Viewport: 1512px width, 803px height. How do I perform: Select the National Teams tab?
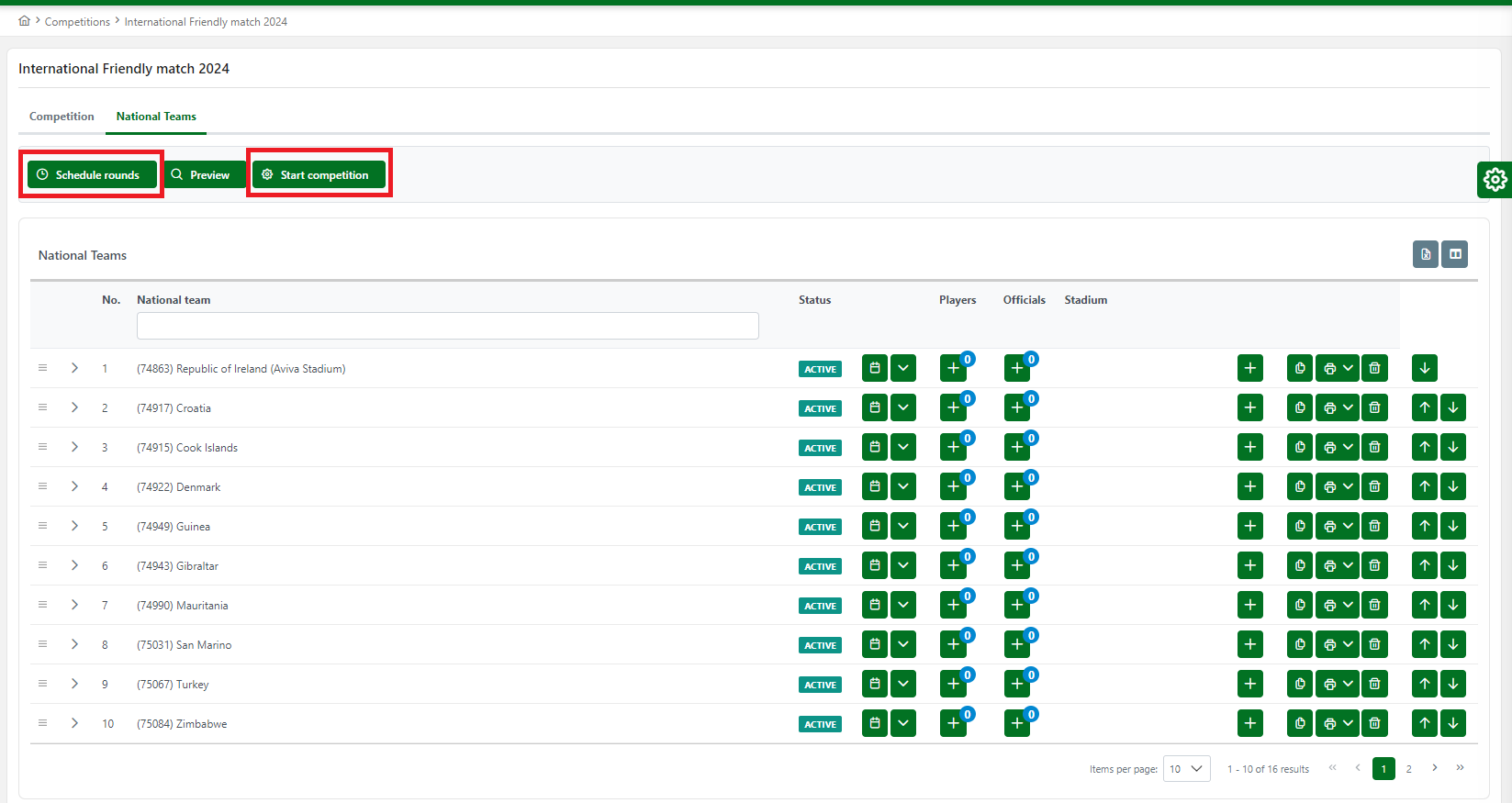click(x=156, y=117)
